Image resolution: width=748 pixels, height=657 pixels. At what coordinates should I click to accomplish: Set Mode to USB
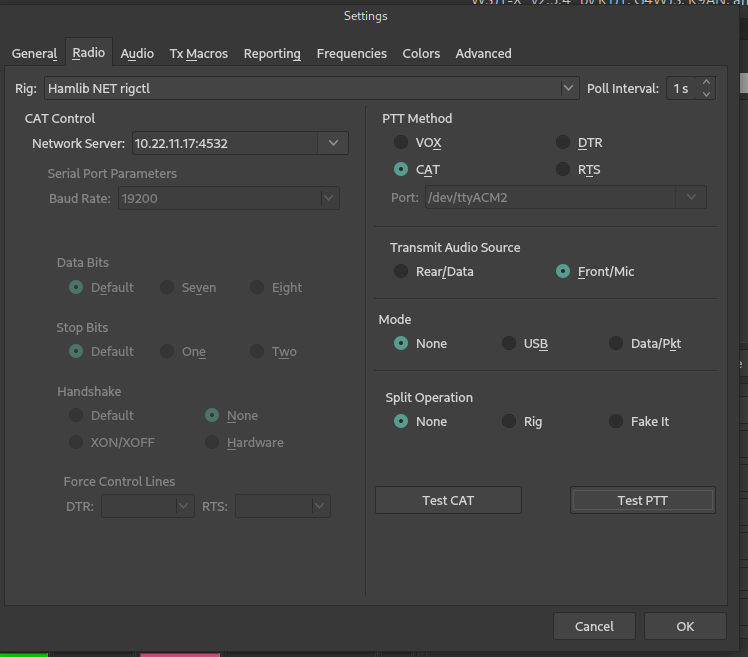(525, 343)
